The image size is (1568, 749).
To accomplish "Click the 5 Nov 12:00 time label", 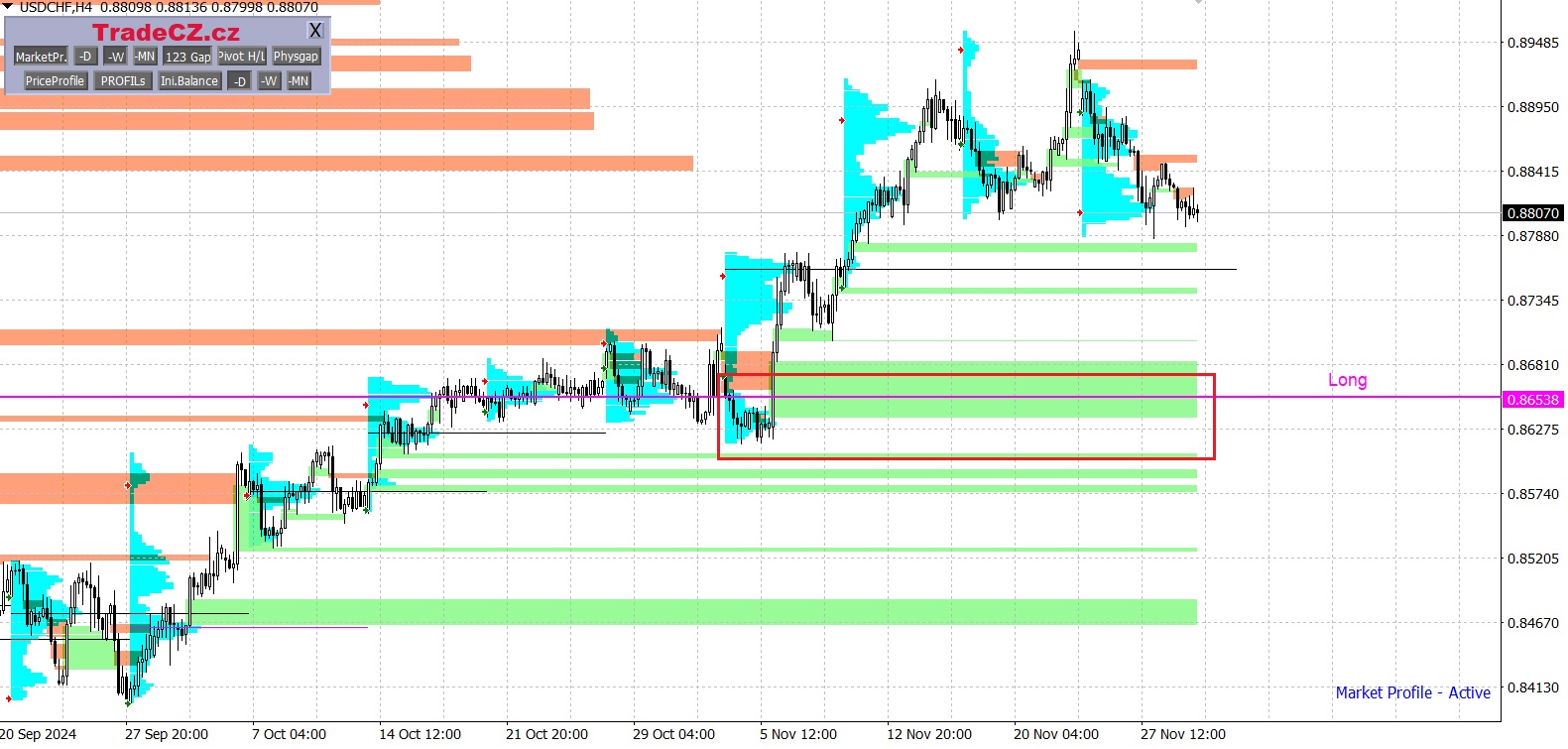I will click(798, 734).
